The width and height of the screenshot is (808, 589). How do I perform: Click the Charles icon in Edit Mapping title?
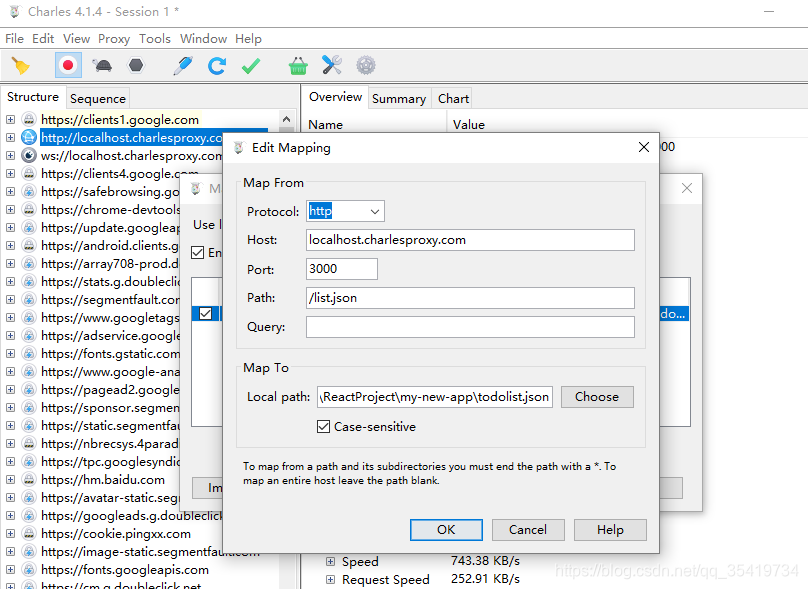[239, 148]
